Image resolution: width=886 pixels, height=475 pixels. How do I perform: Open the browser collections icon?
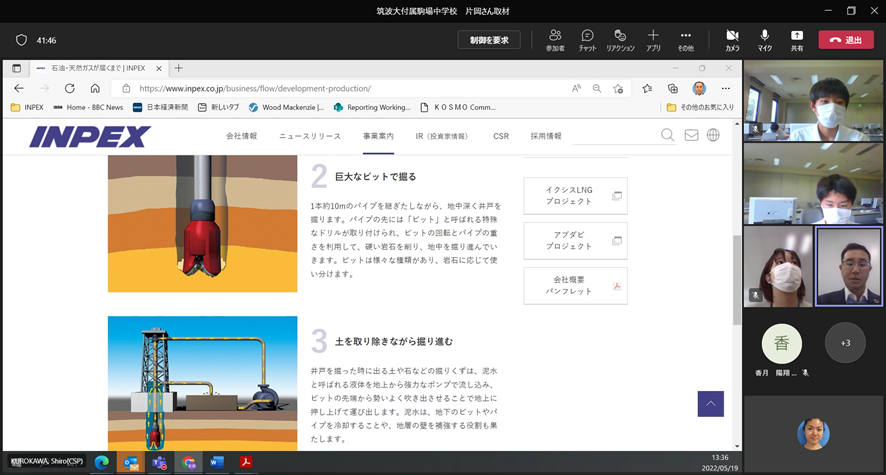672,88
